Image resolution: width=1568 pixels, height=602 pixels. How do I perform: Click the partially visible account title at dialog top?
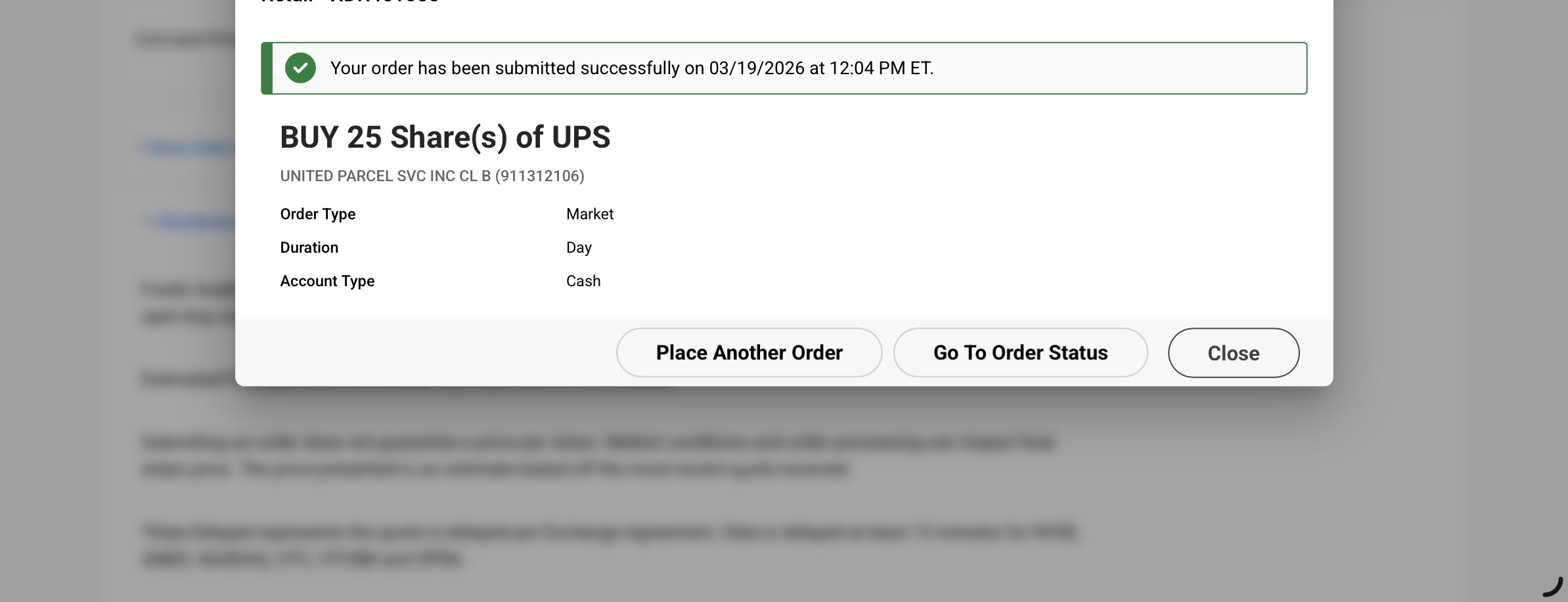pos(349,2)
